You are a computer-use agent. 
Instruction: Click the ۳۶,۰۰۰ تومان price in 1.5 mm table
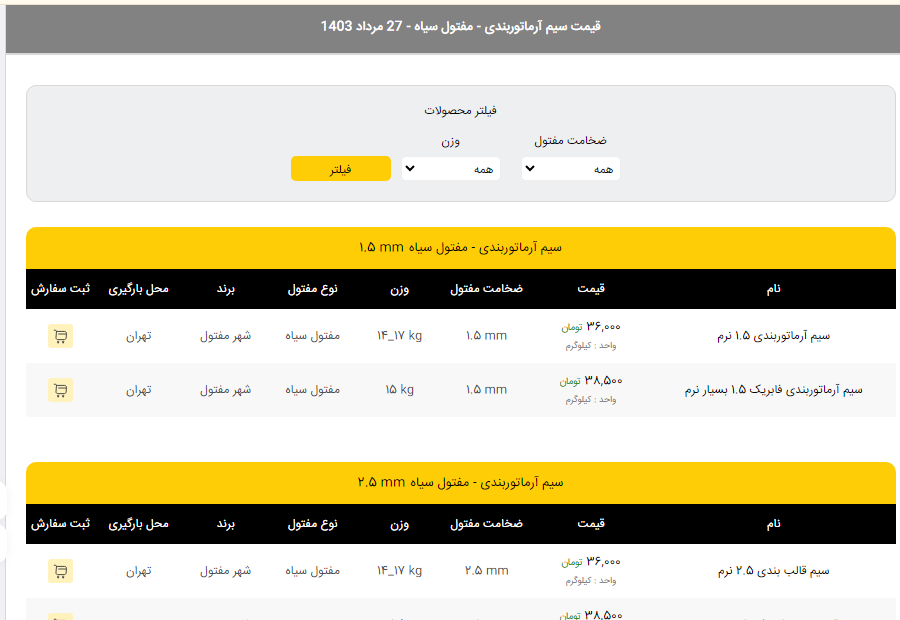pos(591,327)
